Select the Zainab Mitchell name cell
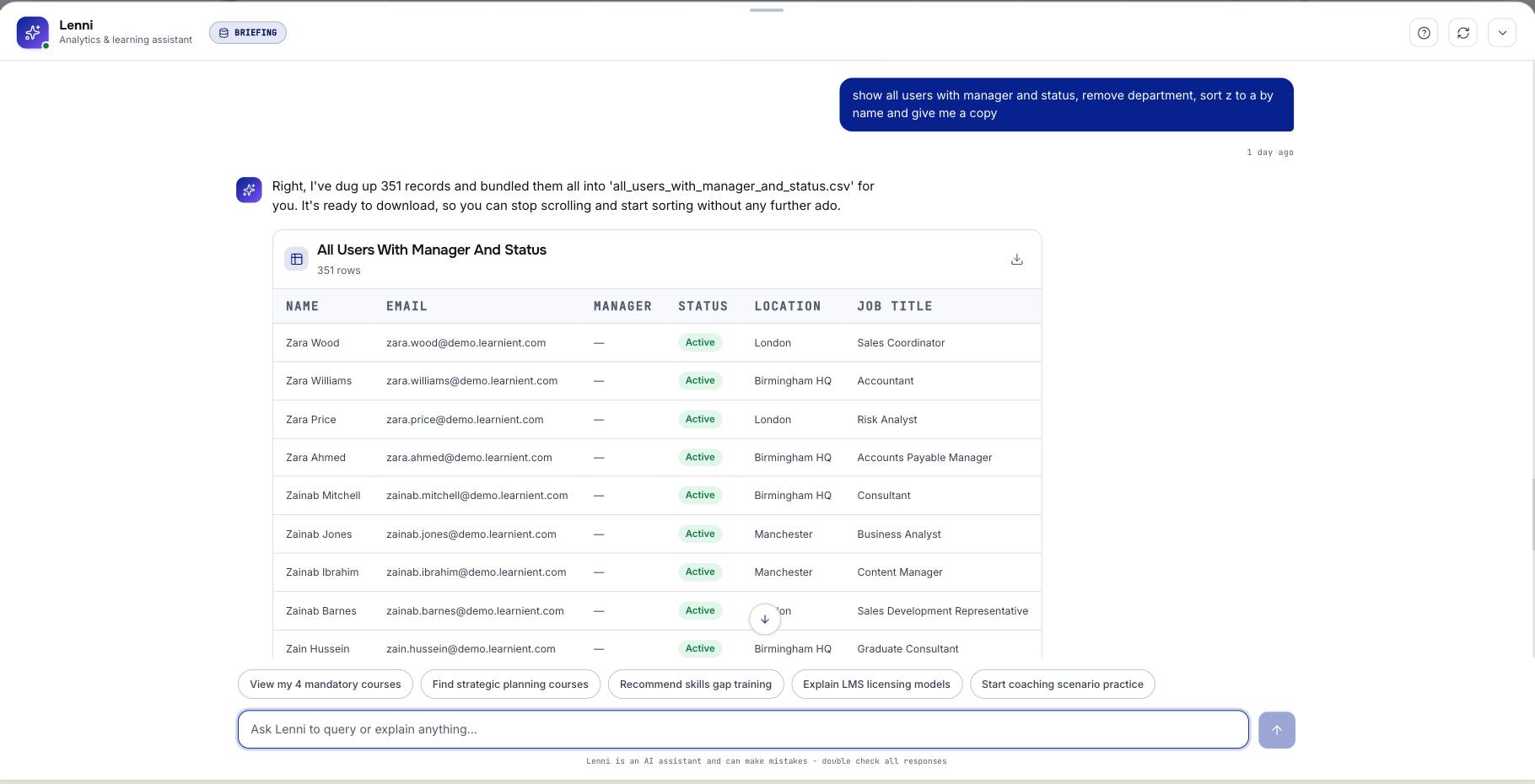 click(323, 496)
